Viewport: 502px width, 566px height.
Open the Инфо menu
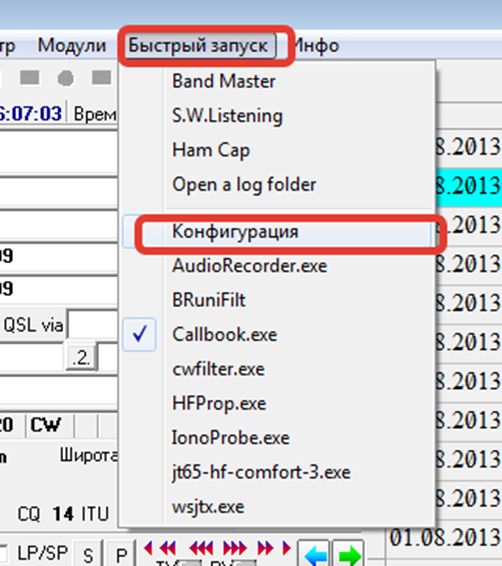tap(317, 46)
